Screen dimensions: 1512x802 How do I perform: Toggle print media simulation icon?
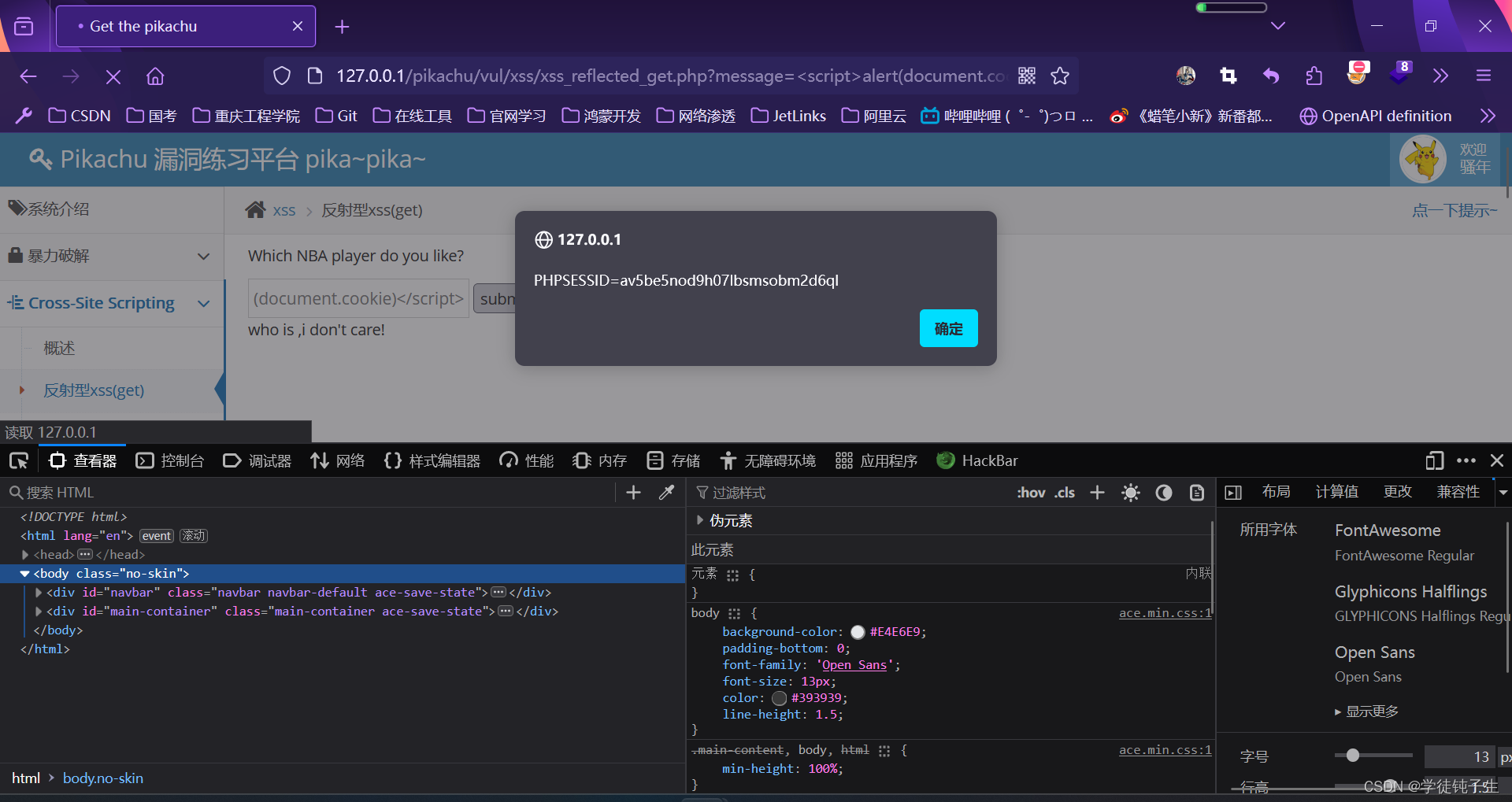tap(1197, 493)
